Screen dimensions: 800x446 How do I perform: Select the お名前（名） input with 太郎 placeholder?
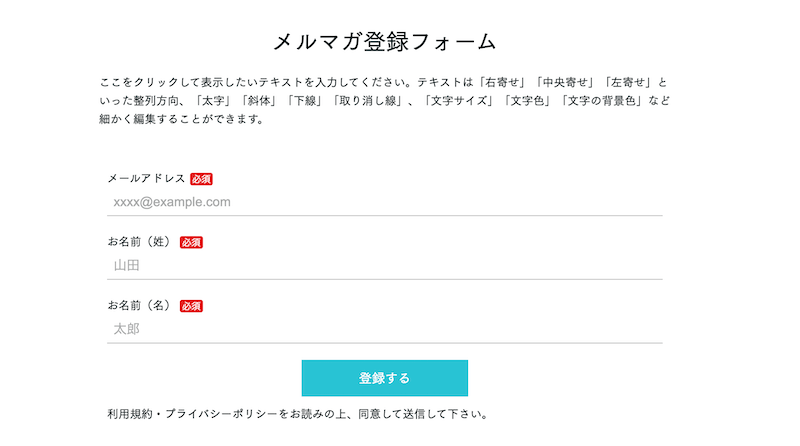pos(384,329)
